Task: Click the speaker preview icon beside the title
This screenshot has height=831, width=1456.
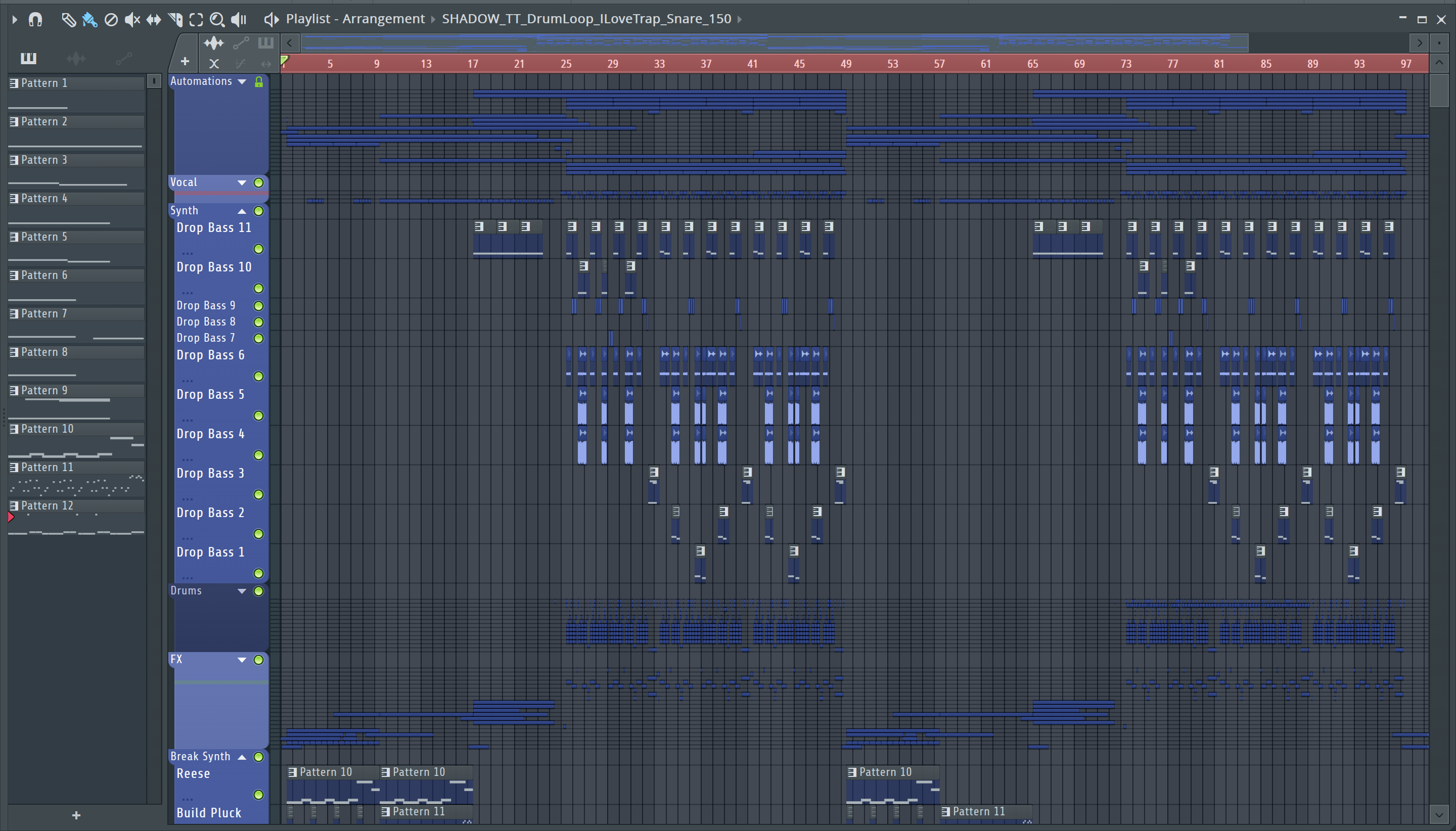Action: point(271,19)
